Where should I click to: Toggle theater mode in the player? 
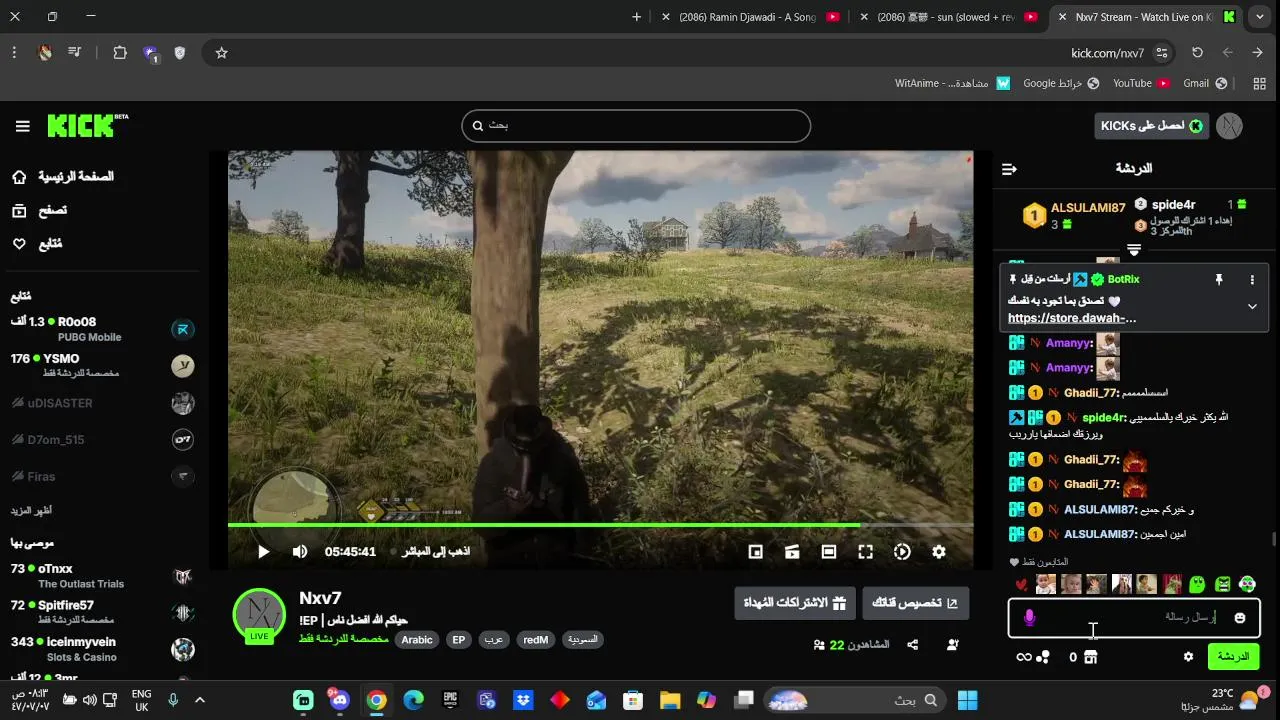click(x=829, y=551)
